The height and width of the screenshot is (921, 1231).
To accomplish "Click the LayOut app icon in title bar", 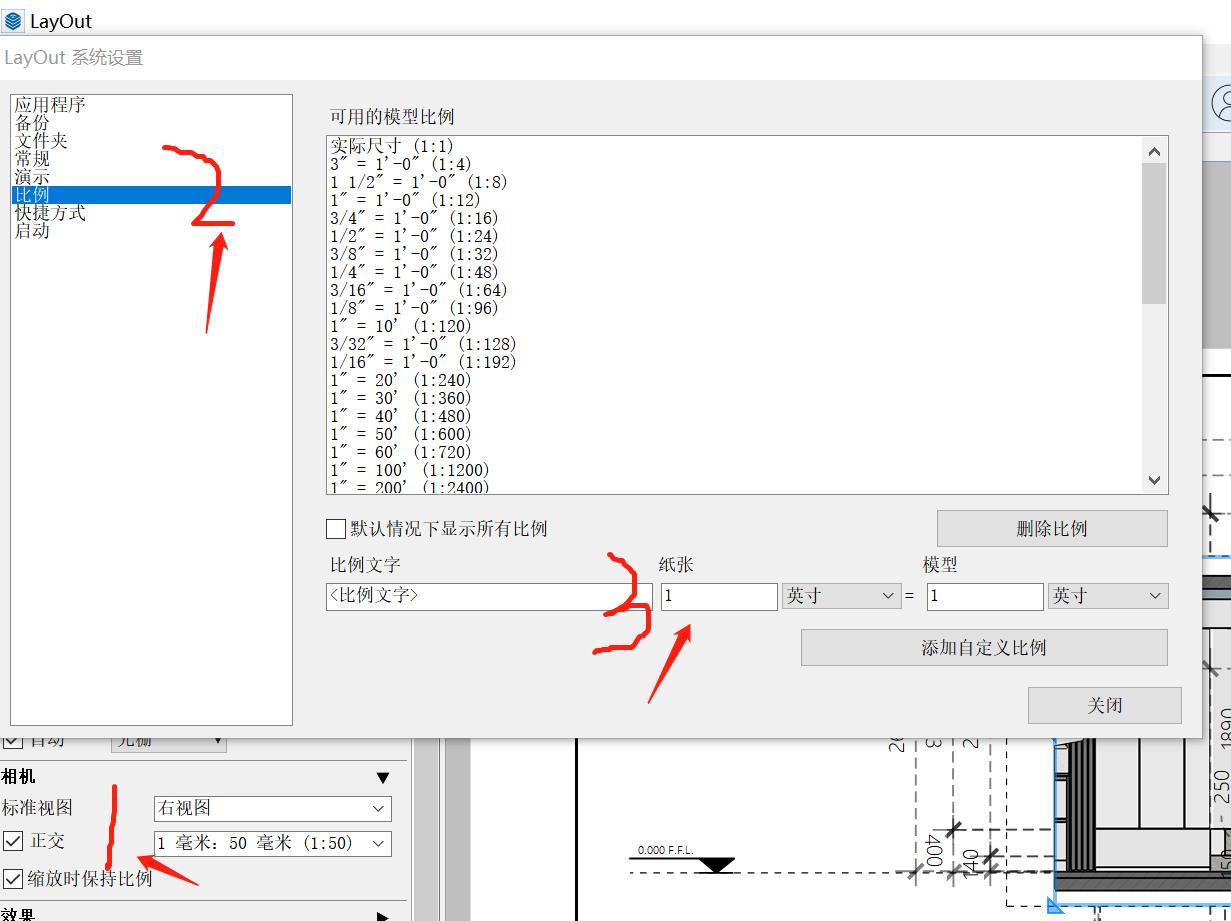I will pos(13,20).
